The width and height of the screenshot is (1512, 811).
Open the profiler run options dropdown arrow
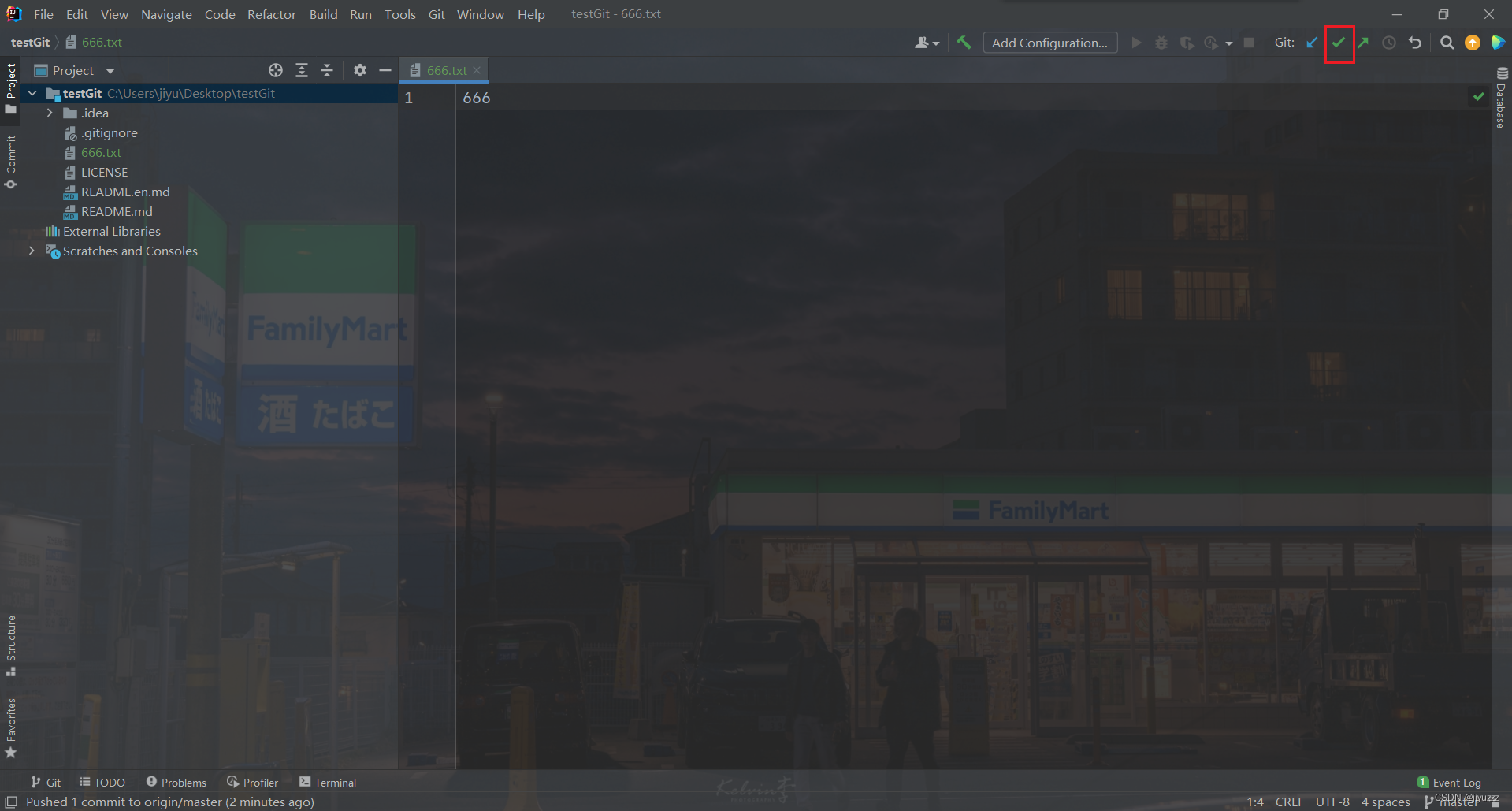[x=1229, y=43]
